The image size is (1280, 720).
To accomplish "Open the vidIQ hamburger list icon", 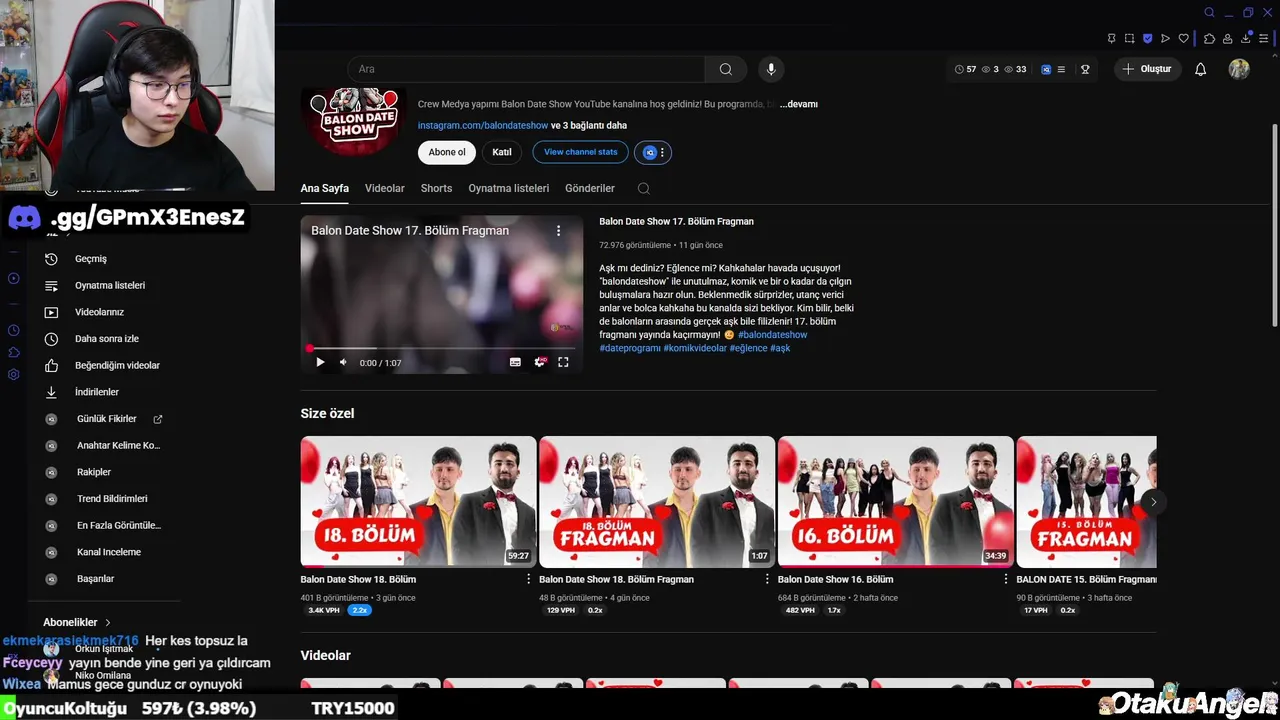I will 1061,69.
